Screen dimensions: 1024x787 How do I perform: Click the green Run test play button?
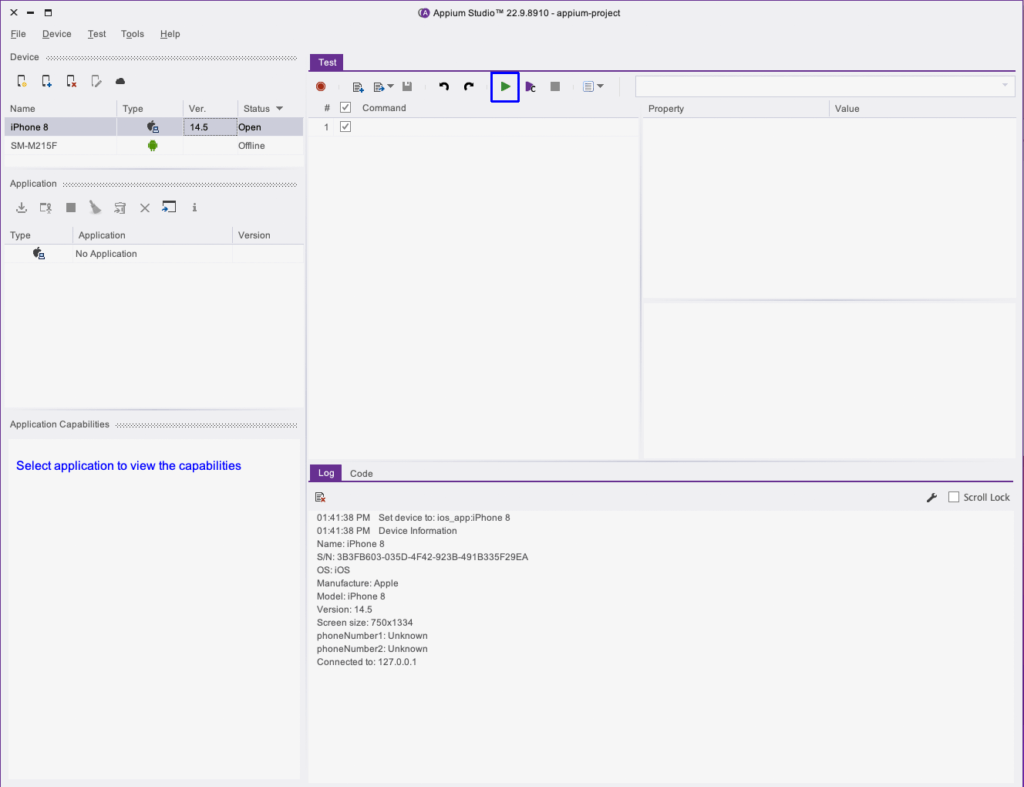pos(505,87)
